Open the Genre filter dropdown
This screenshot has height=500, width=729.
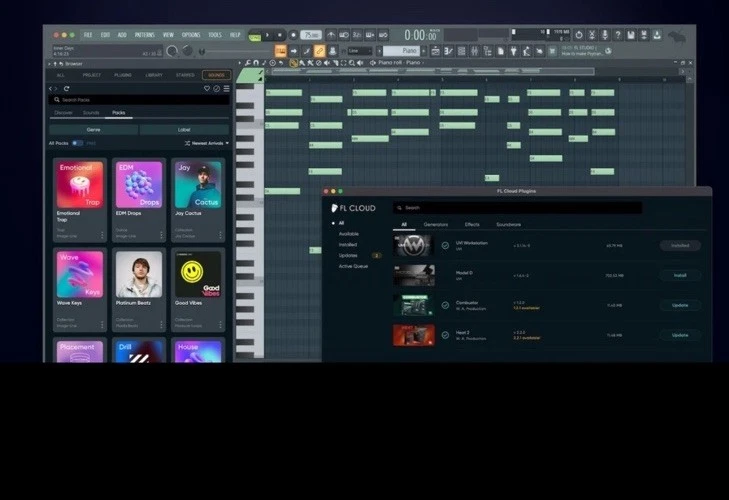tap(93, 130)
